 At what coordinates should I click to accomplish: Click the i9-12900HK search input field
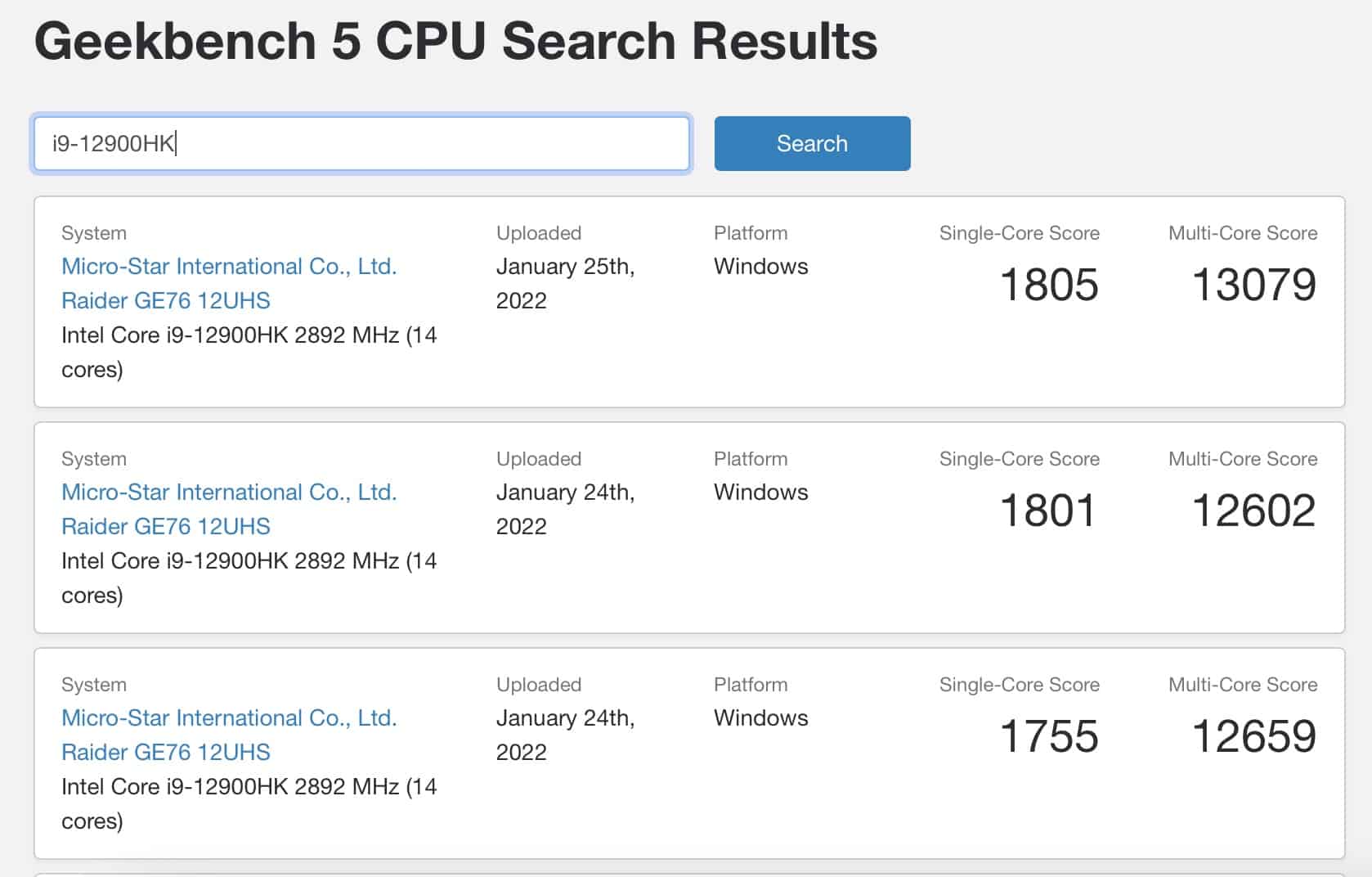[361, 143]
